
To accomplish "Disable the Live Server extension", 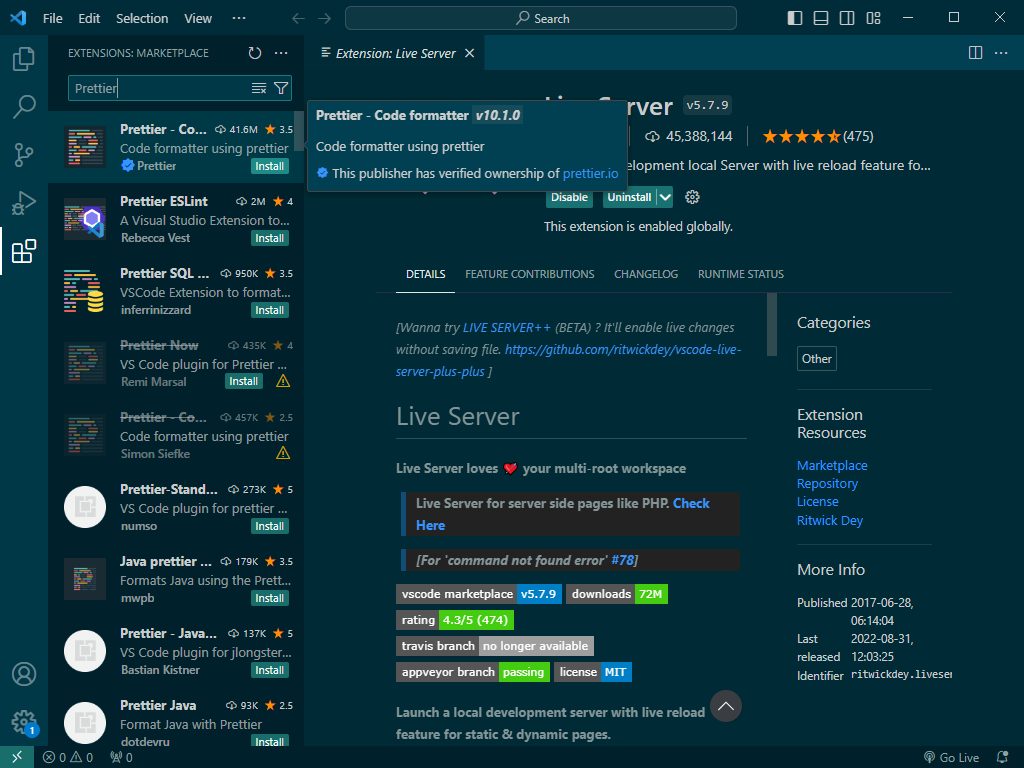I will coord(569,197).
